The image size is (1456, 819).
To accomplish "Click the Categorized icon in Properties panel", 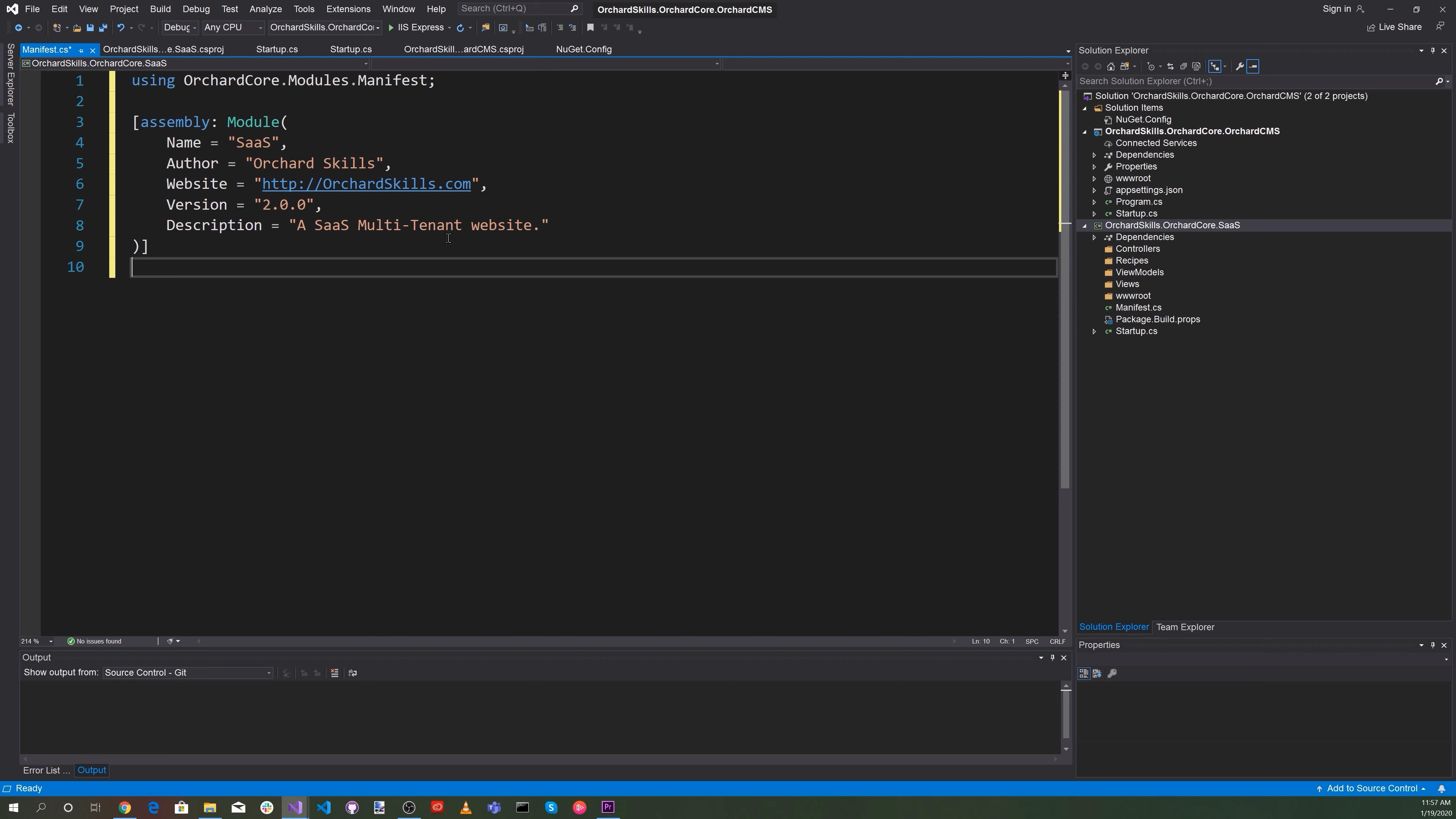I will click(x=1084, y=674).
